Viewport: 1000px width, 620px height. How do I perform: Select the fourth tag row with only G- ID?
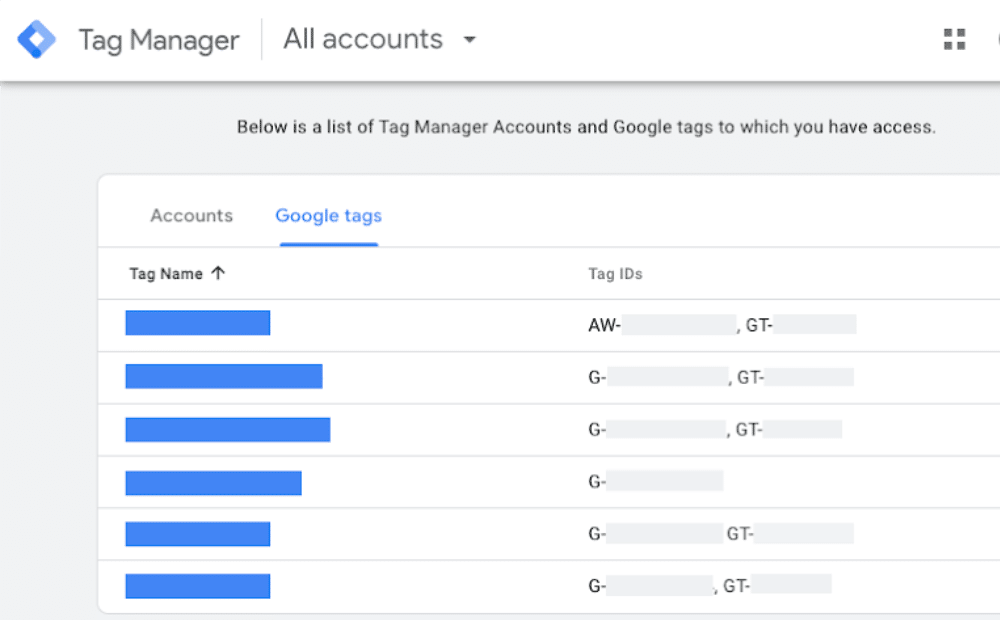(x=213, y=482)
